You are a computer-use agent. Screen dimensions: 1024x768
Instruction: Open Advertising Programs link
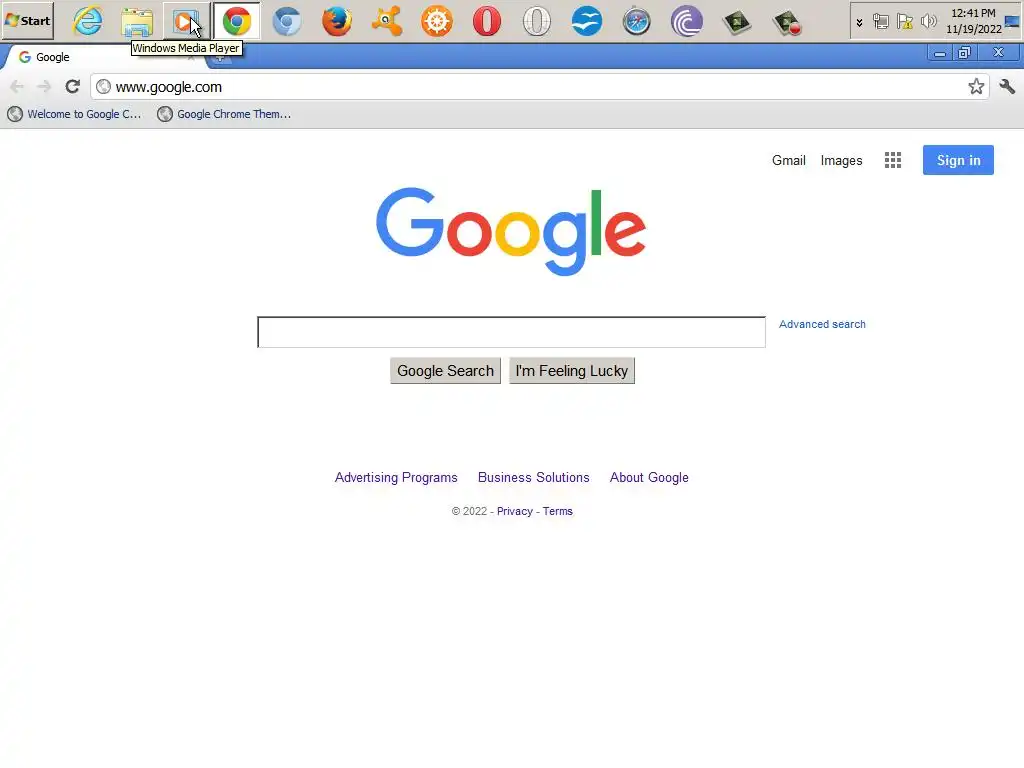[x=396, y=477]
